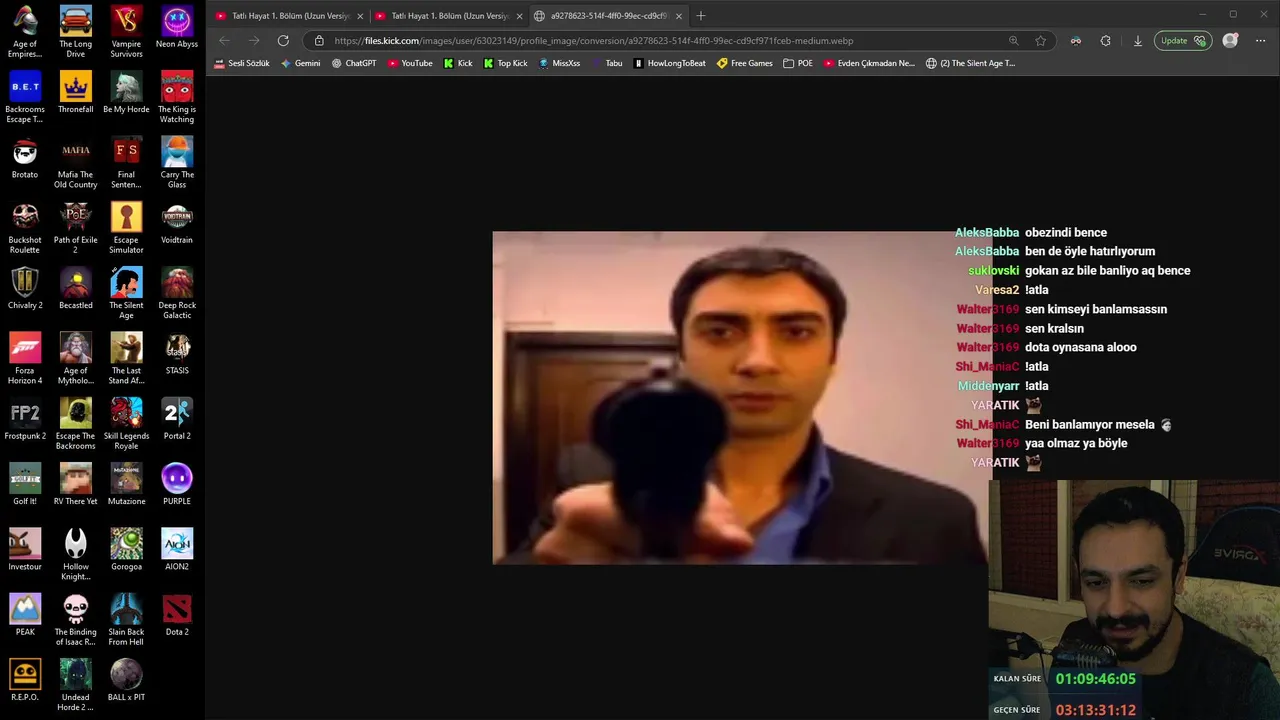Expand POE bookmark folder

798,63
